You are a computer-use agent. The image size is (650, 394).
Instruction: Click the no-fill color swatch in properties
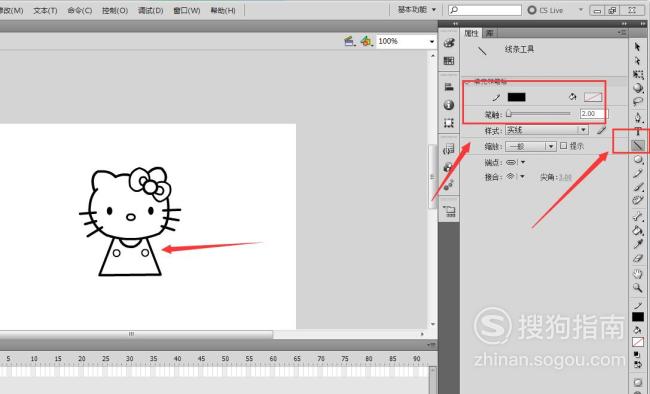pyautogui.click(x=593, y=97)
